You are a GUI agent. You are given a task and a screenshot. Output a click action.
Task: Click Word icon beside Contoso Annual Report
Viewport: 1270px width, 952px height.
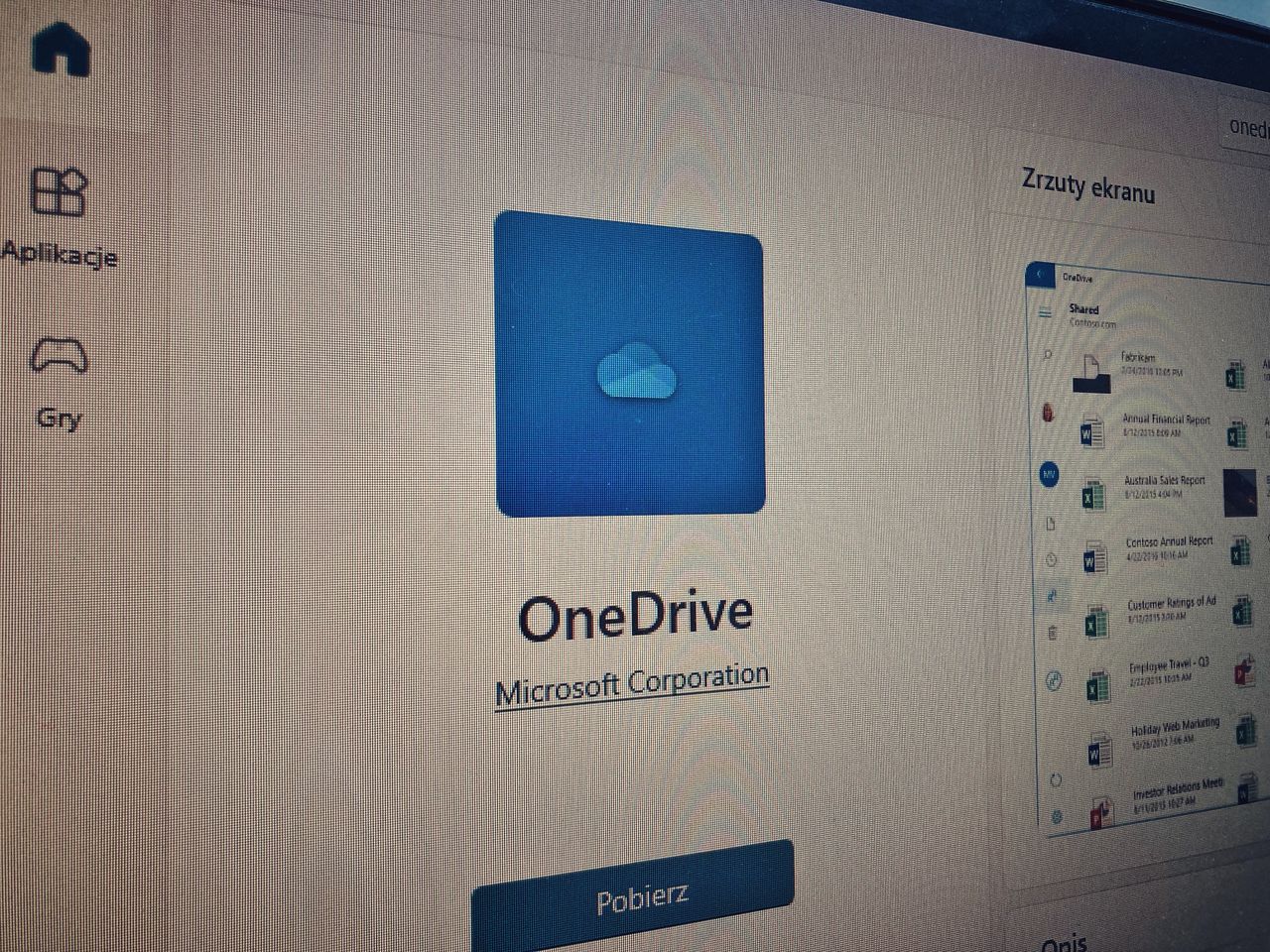(1095, 560)
